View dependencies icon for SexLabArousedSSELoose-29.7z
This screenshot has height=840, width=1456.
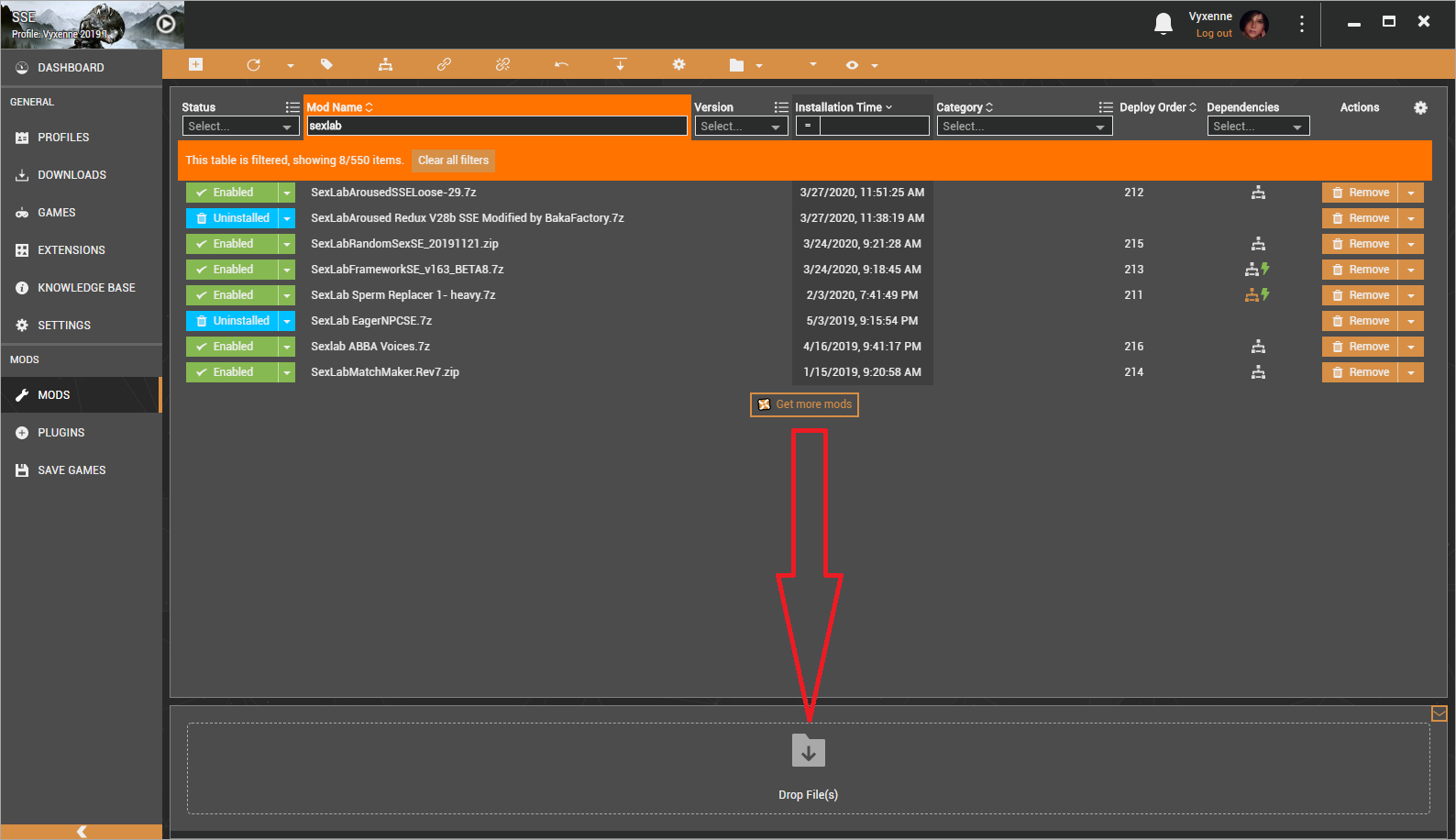1258,193
